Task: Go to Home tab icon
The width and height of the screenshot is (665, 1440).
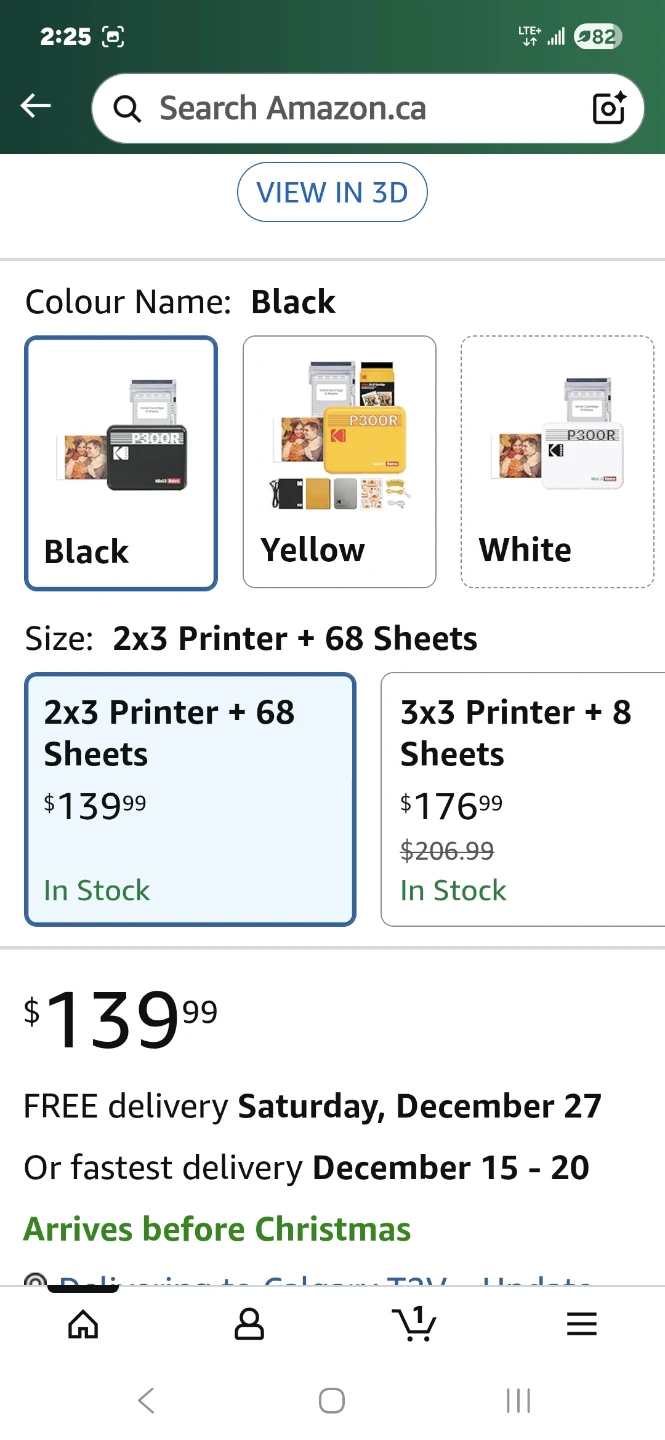Action: point(83,1324)
